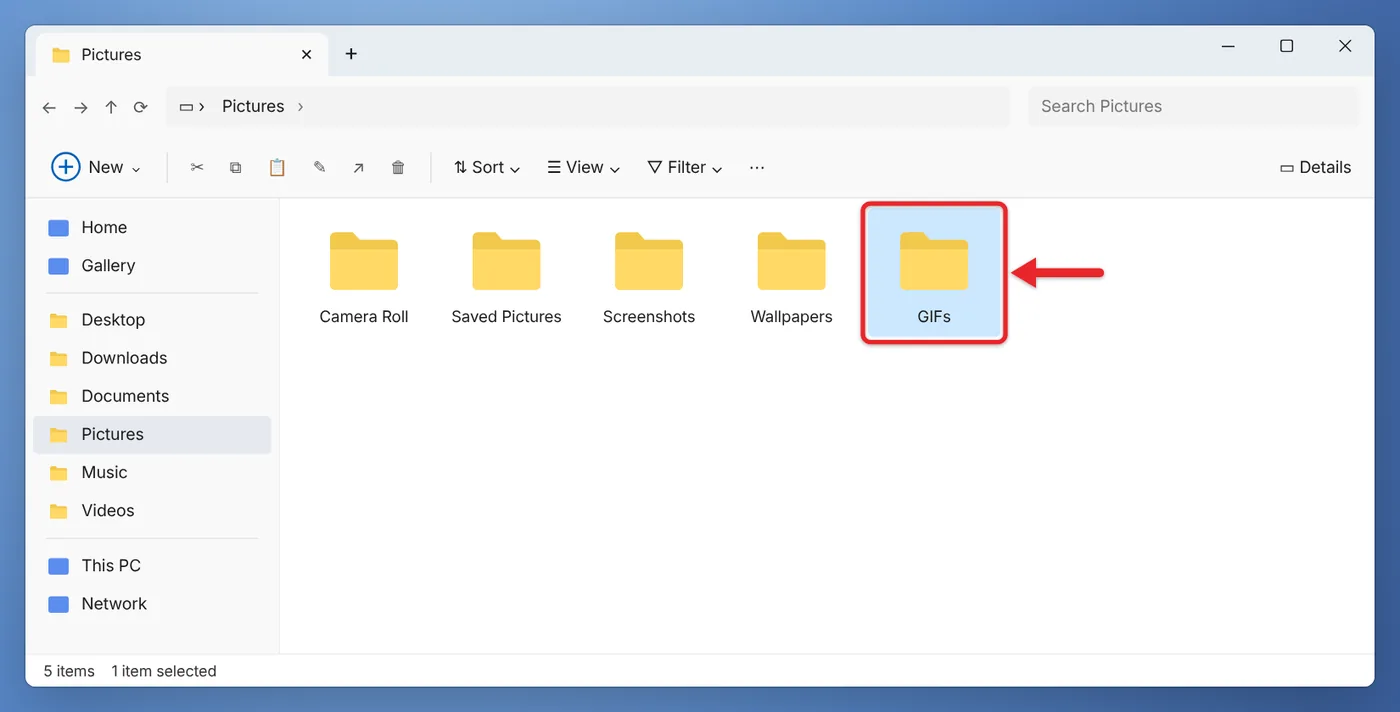This screenshot has height=712, width=1400.
Task: Minimize the File Explorer window
Action: coord(1228,46)
